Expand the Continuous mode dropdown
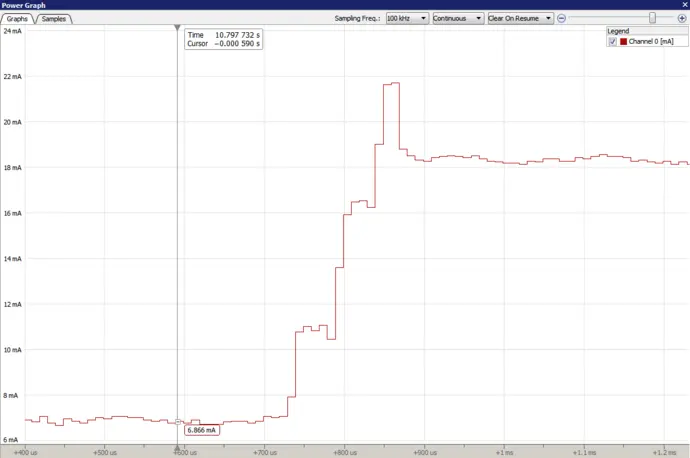Image resolution: width=690 pixels, height=458 pixels. (x=458, y=18)
